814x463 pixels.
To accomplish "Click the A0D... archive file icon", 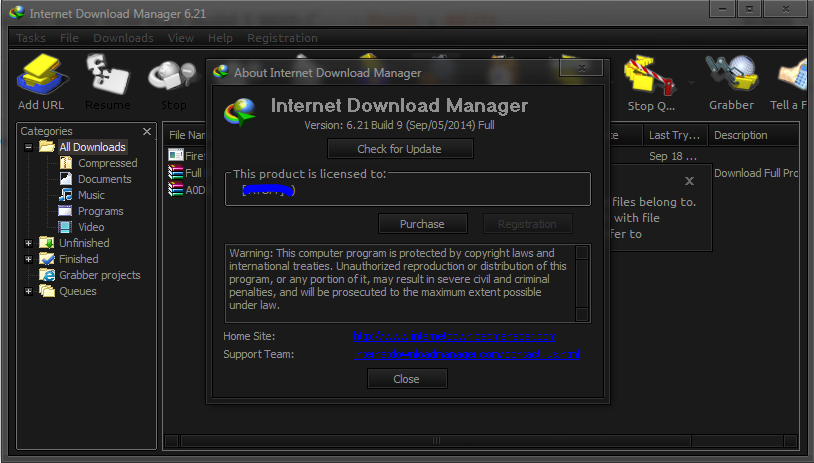I will [176, 189].
